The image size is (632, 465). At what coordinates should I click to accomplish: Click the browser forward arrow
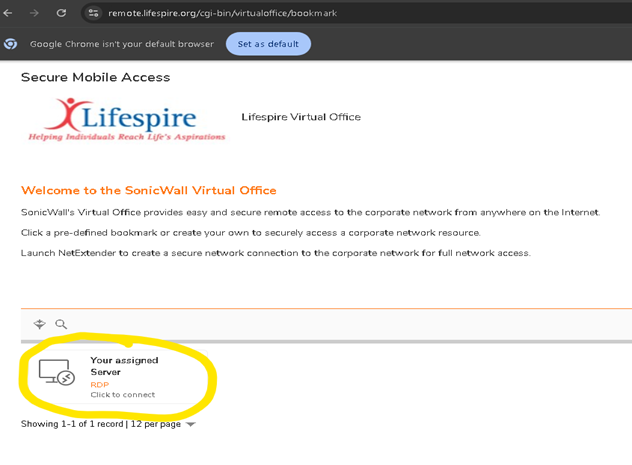click(34, 13)
